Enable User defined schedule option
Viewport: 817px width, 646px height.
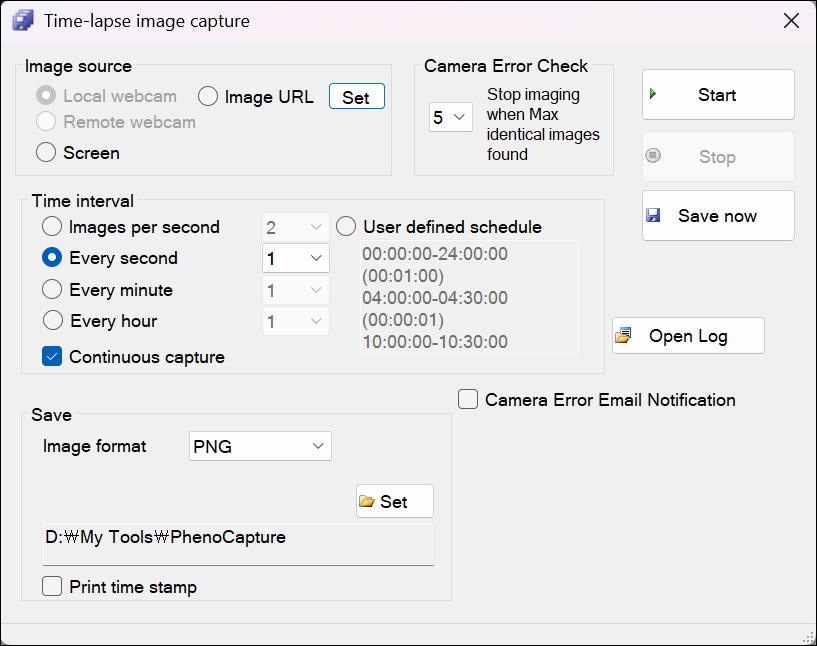(346, 227)
